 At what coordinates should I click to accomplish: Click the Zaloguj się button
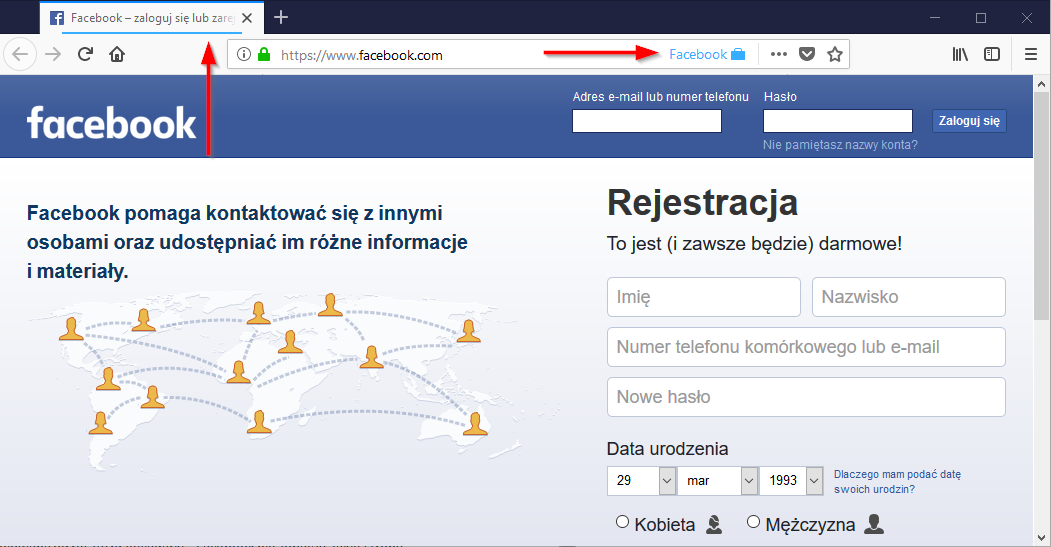(969, 121)
